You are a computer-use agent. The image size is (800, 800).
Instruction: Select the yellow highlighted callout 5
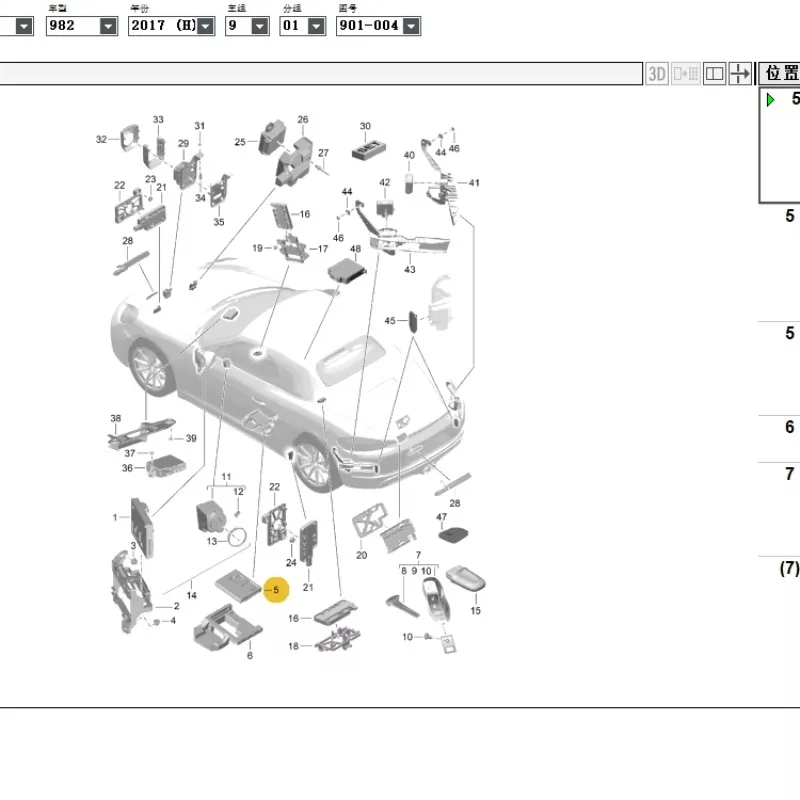click(x=276, y=590)
